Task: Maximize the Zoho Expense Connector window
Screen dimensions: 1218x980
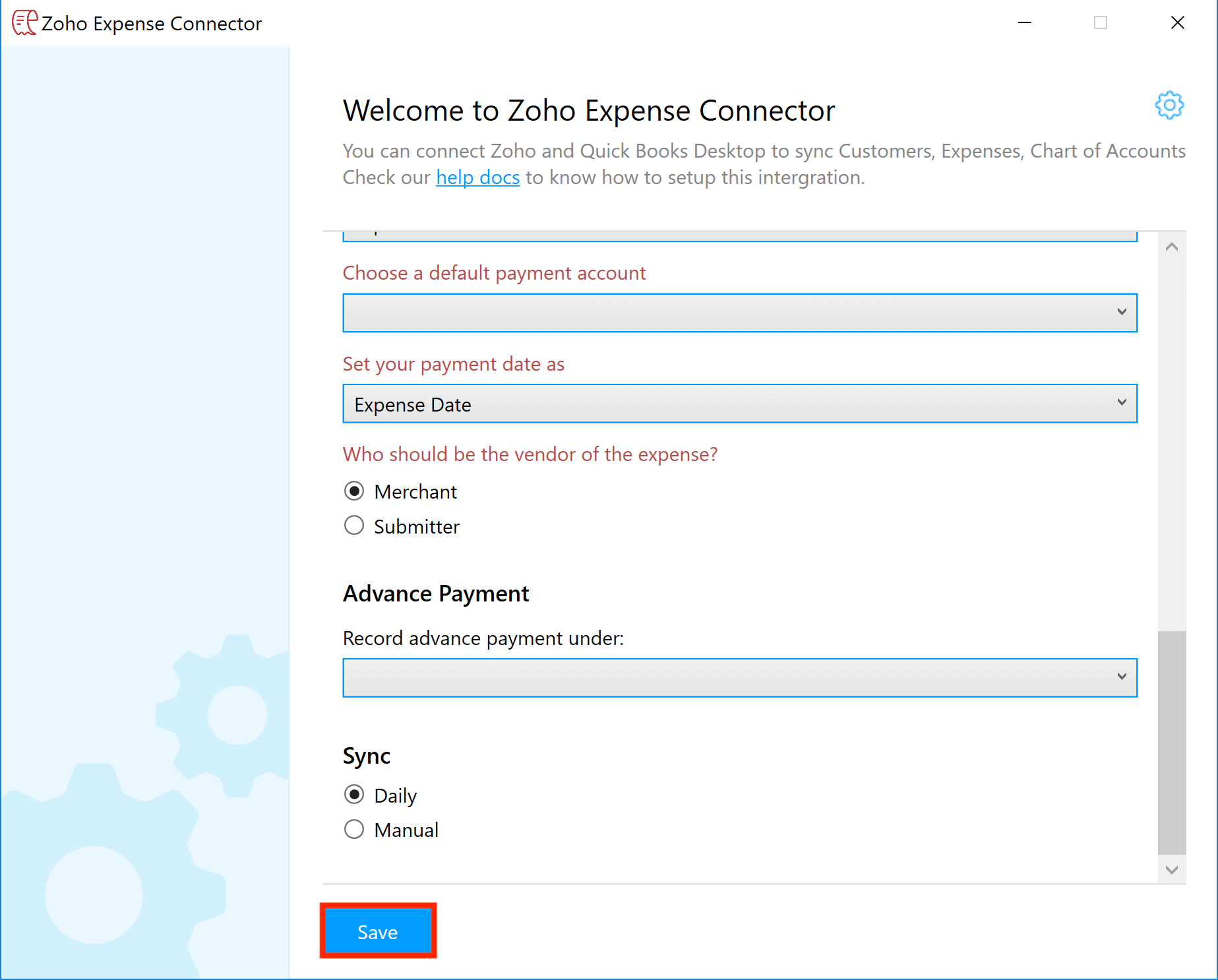Action: [x=1101, y=22]
